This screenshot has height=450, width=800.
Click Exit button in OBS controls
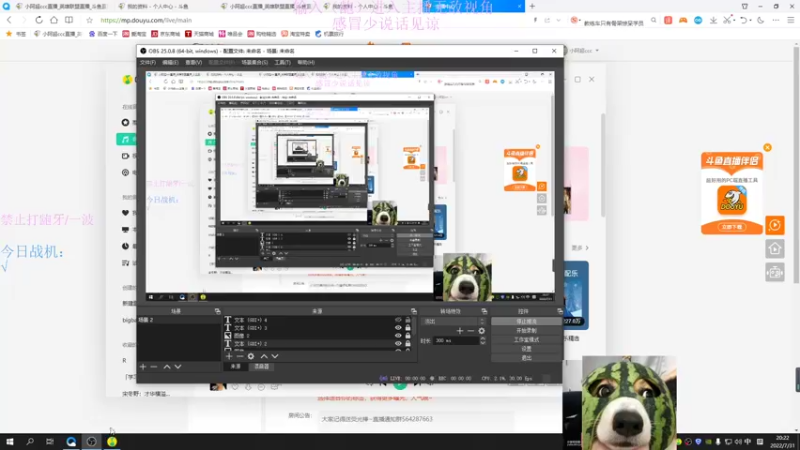coord(526,358)
